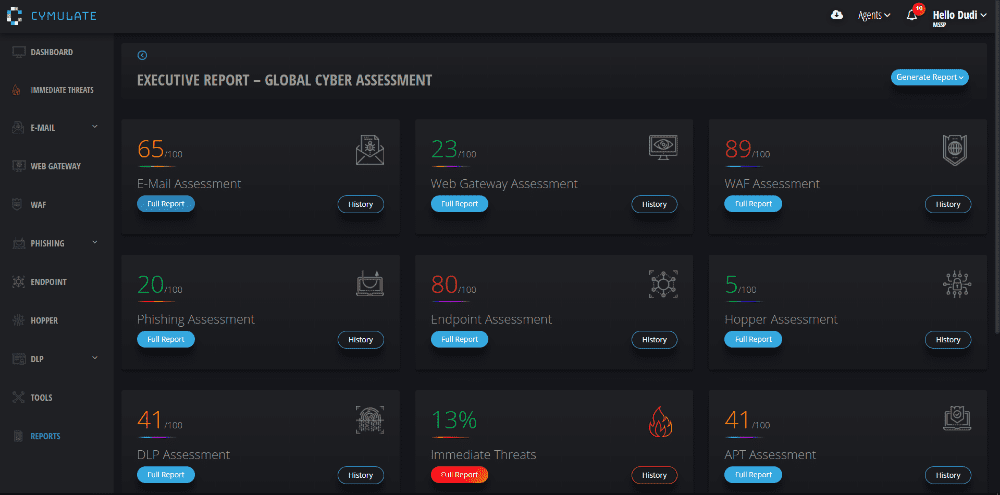Open the Agents dropdown

[x=874, y=15]
